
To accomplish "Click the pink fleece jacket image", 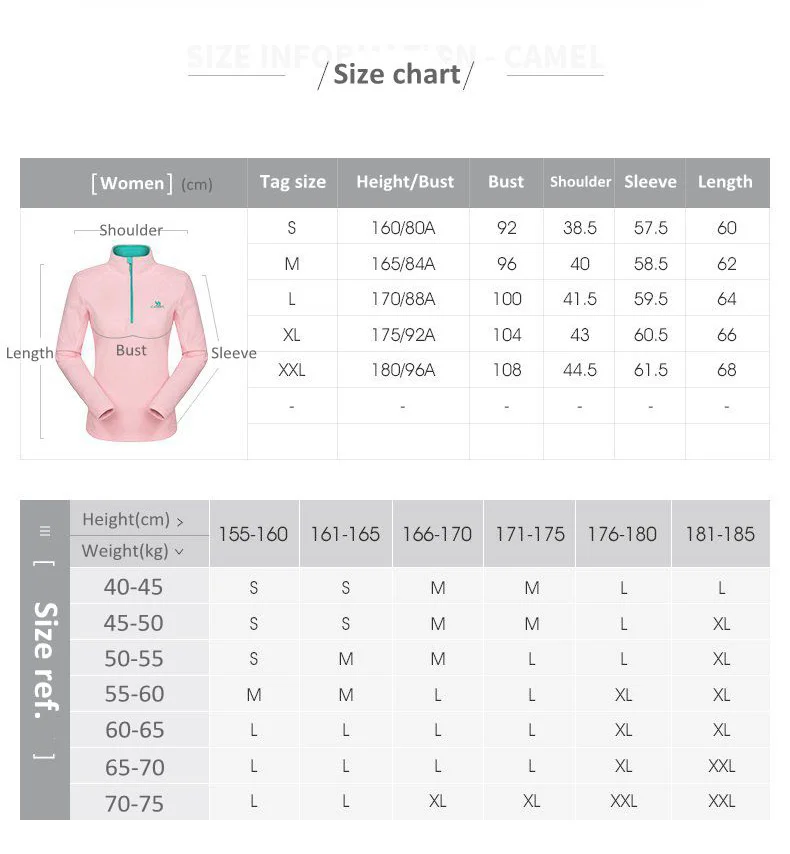I will pos(132,343).
